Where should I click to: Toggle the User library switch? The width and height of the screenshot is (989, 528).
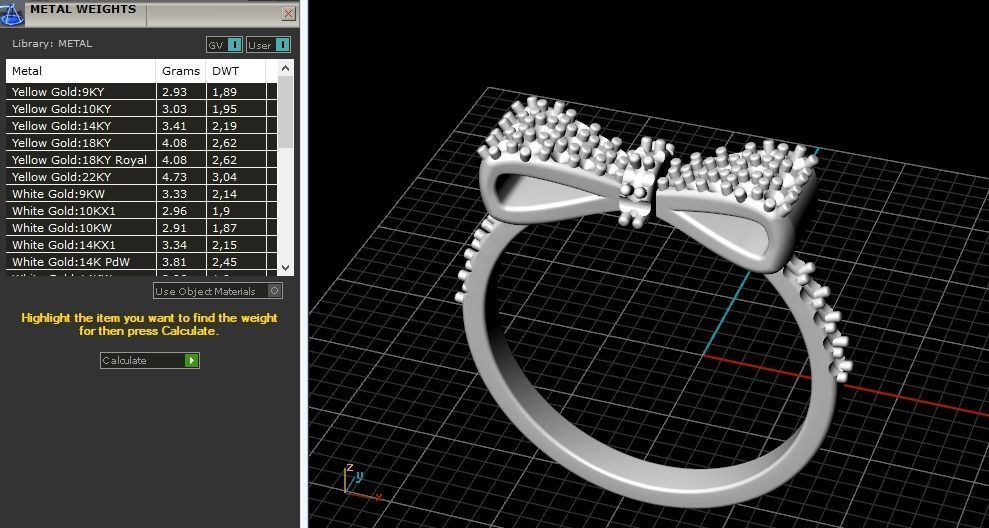[268, 45]
